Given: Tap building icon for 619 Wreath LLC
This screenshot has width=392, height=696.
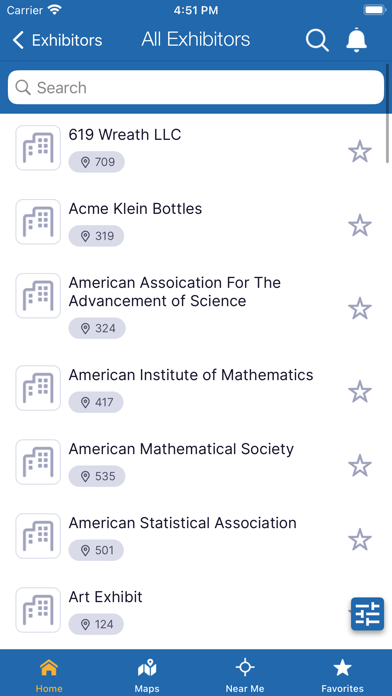Looking at the screenshot, I should (x=38, y=148).
